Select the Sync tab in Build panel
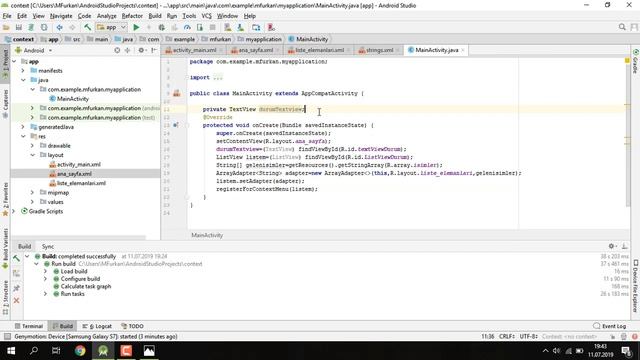This screenshot has height=360, width=640. [48, 247]
